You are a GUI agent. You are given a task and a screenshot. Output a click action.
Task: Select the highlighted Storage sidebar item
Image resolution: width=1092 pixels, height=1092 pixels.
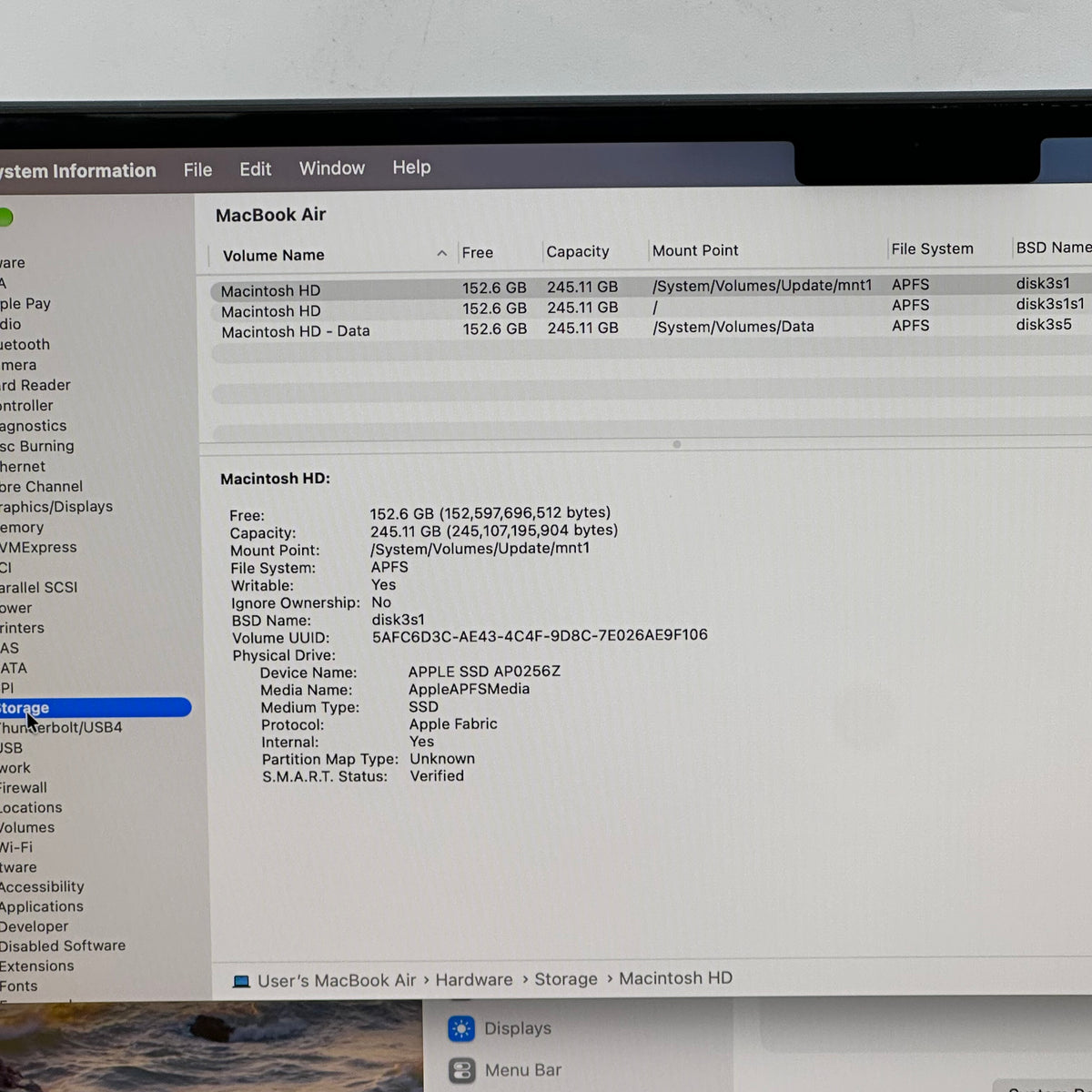pyautogui.click(x=96, y=708)
